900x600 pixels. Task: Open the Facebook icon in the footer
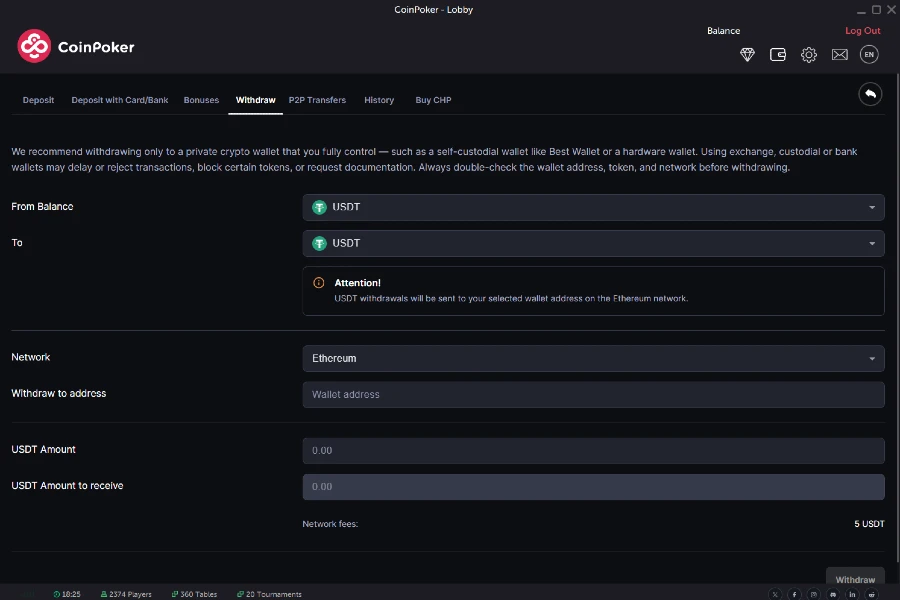pos(795,594)
